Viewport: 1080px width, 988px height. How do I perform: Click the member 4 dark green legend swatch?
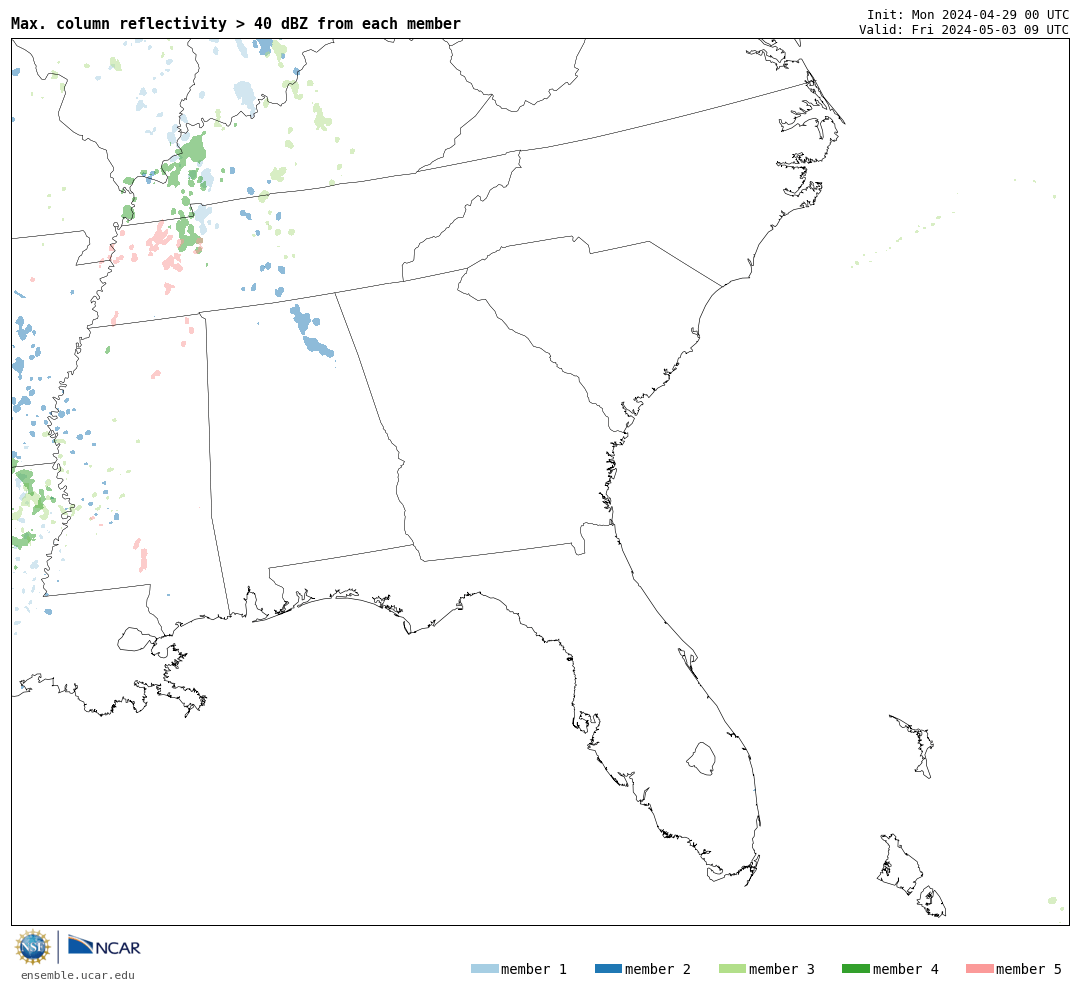pyautogui.click(x=855, y=969)
